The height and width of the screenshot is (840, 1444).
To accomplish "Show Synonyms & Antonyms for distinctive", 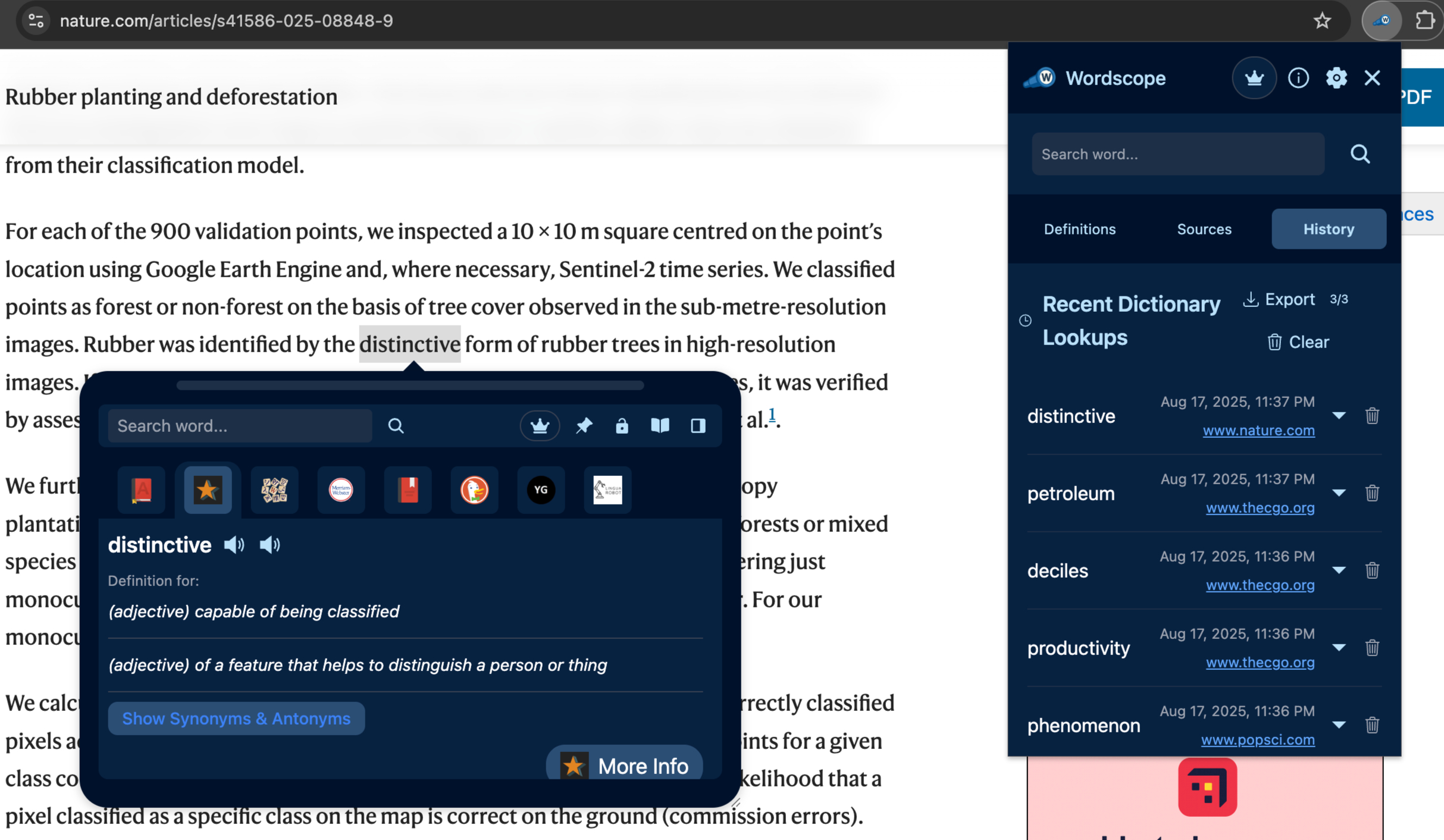I will (x=236, y=718).
